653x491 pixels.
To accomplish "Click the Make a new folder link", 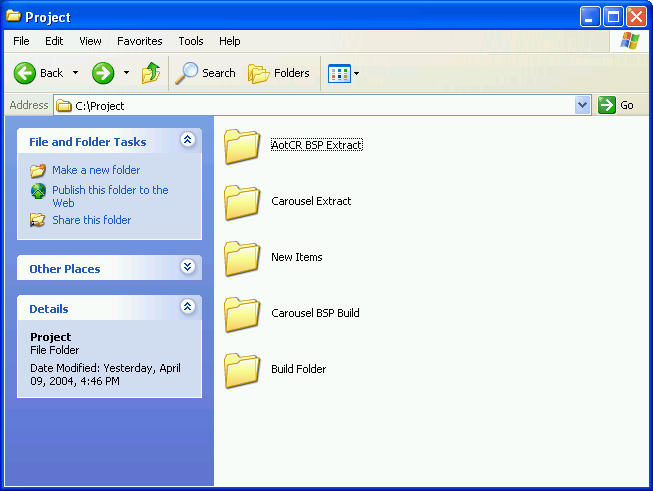I will point(96,170).
